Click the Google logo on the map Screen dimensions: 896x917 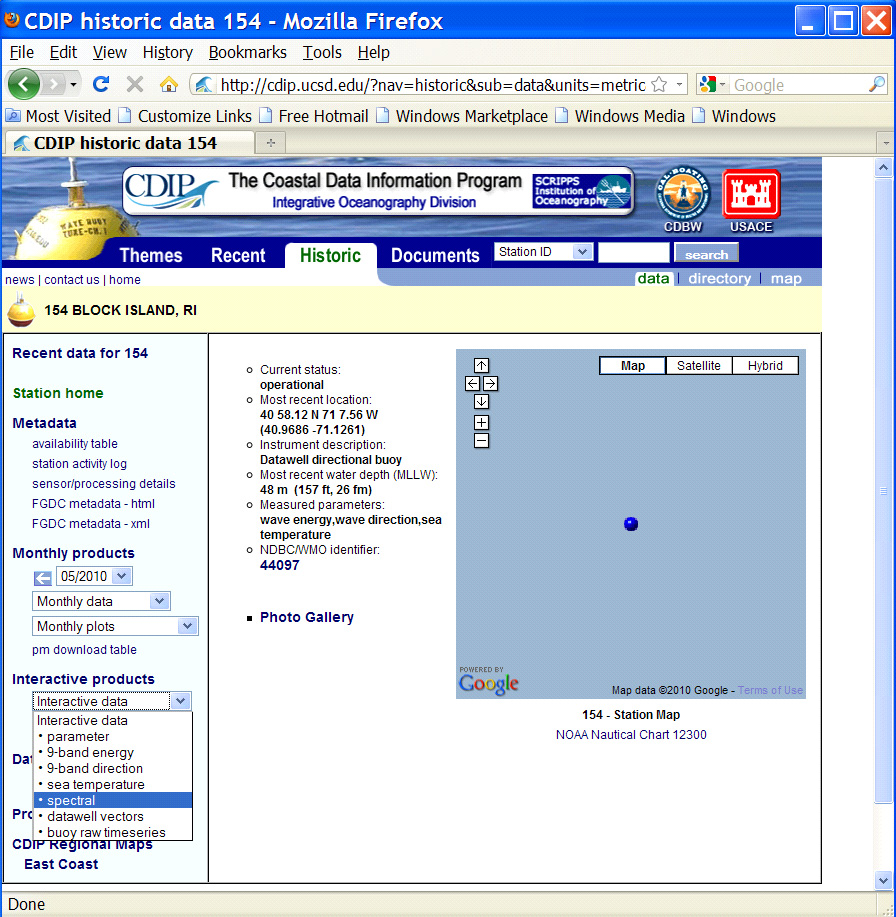[488, 682]
